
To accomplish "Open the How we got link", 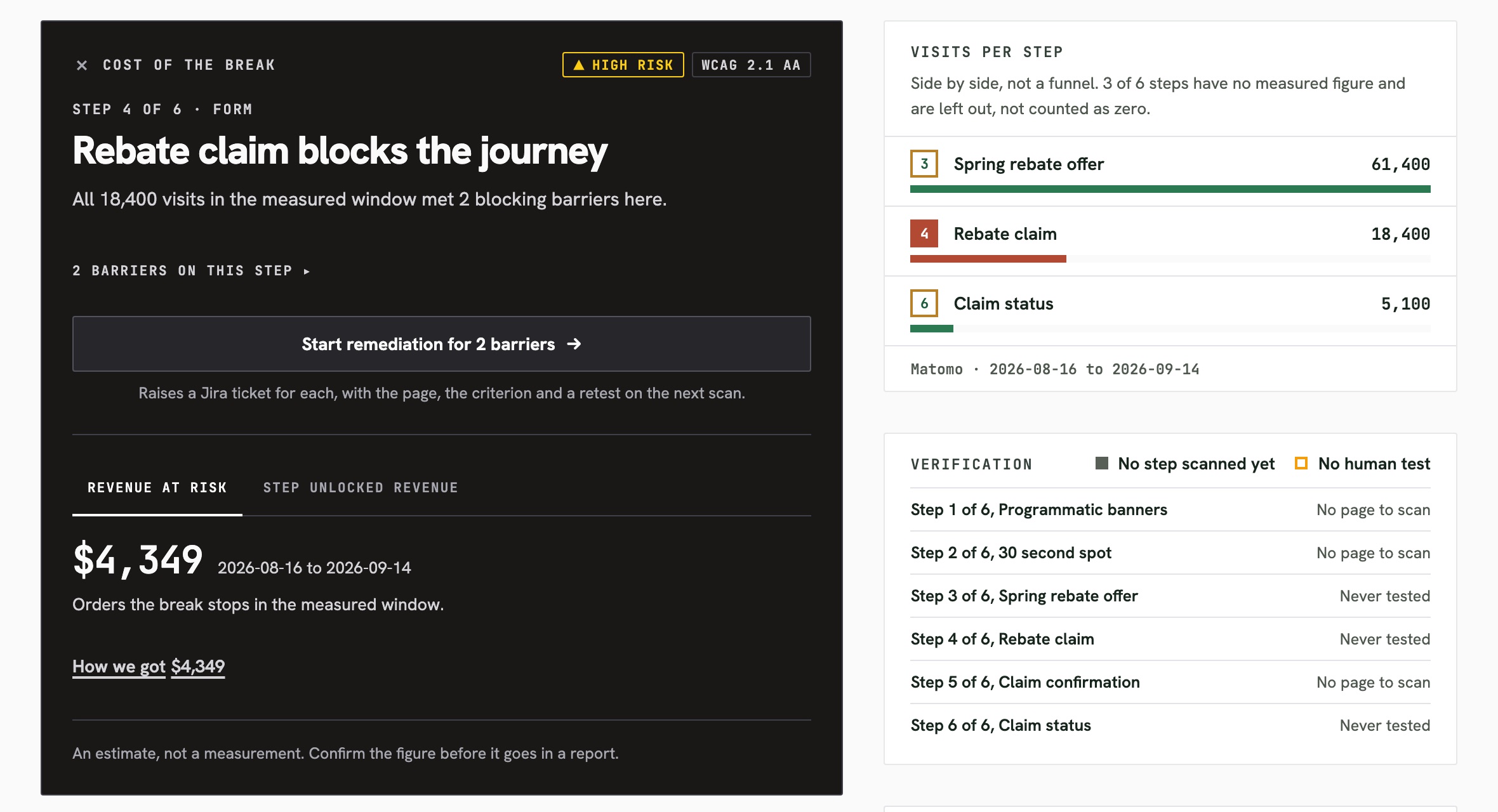I will point(119,666).
